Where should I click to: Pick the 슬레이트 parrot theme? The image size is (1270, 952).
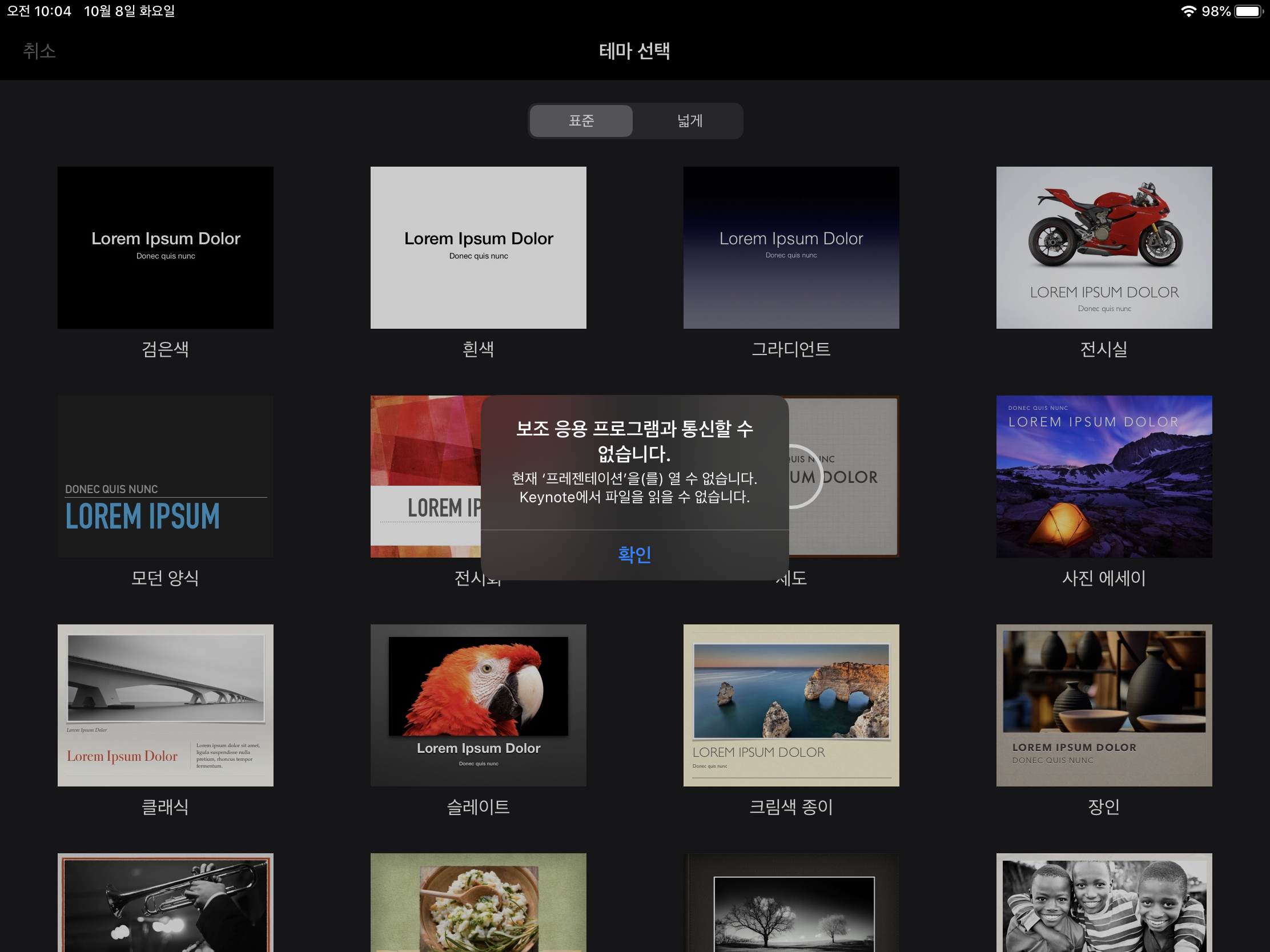click(479, 705)
